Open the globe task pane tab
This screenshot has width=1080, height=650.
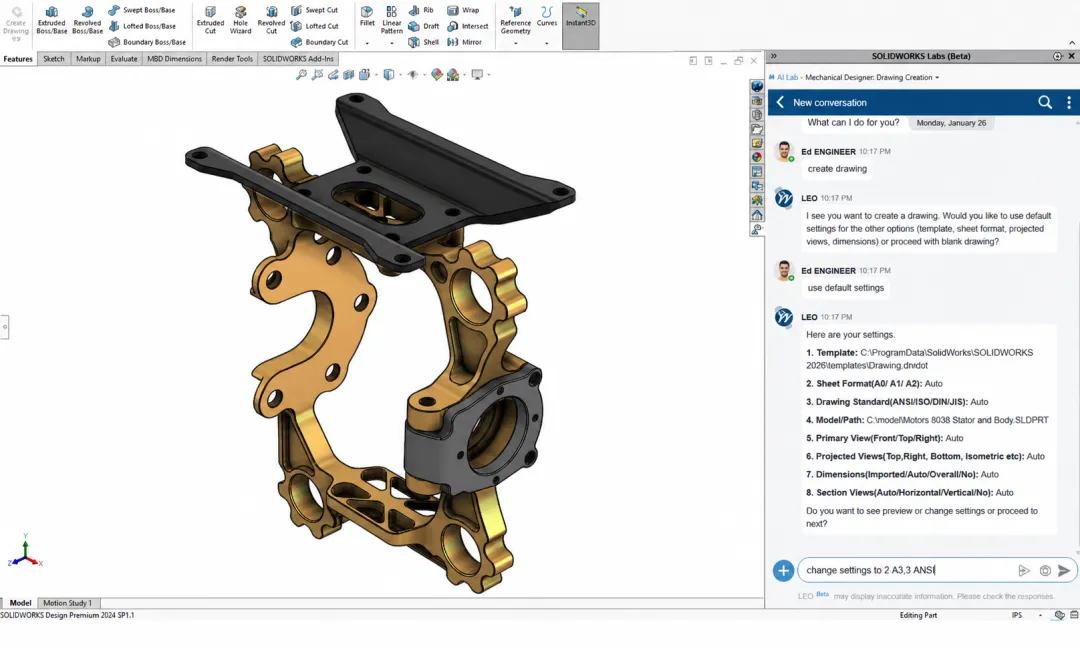pyautogui.click(x=757, y=87)
